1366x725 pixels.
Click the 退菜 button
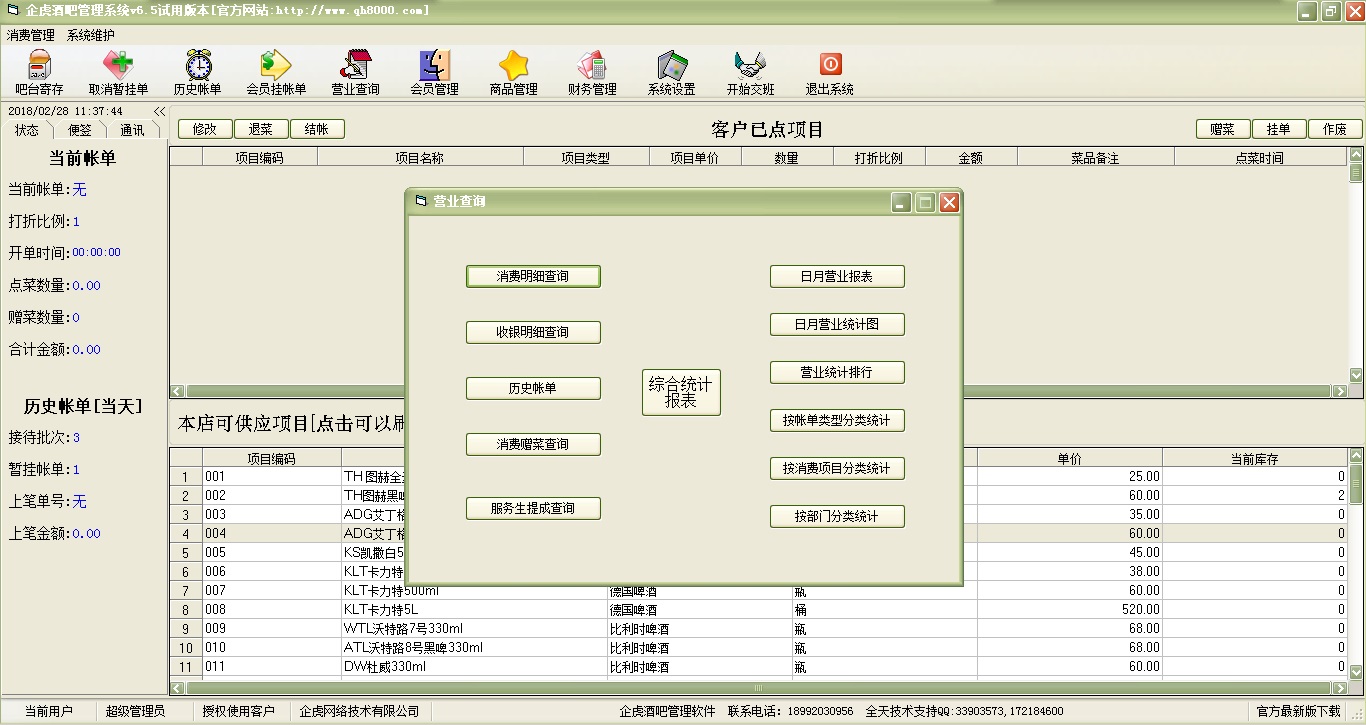[x=261, y=129]
